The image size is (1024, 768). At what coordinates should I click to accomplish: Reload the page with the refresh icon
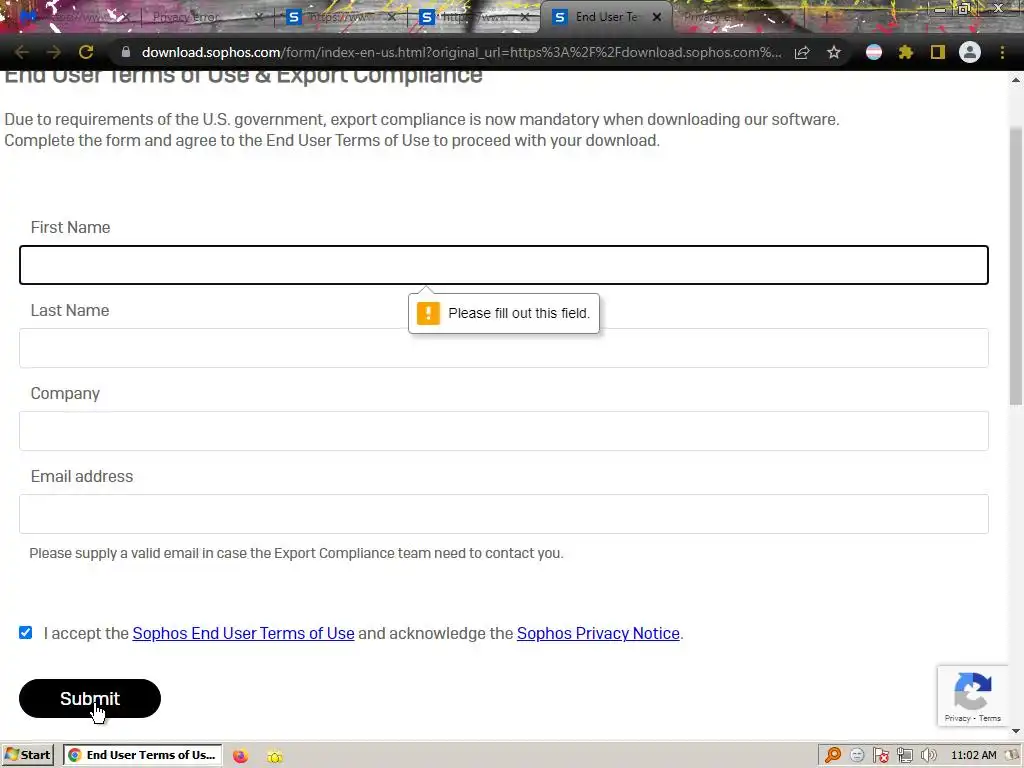coord(86,52)
